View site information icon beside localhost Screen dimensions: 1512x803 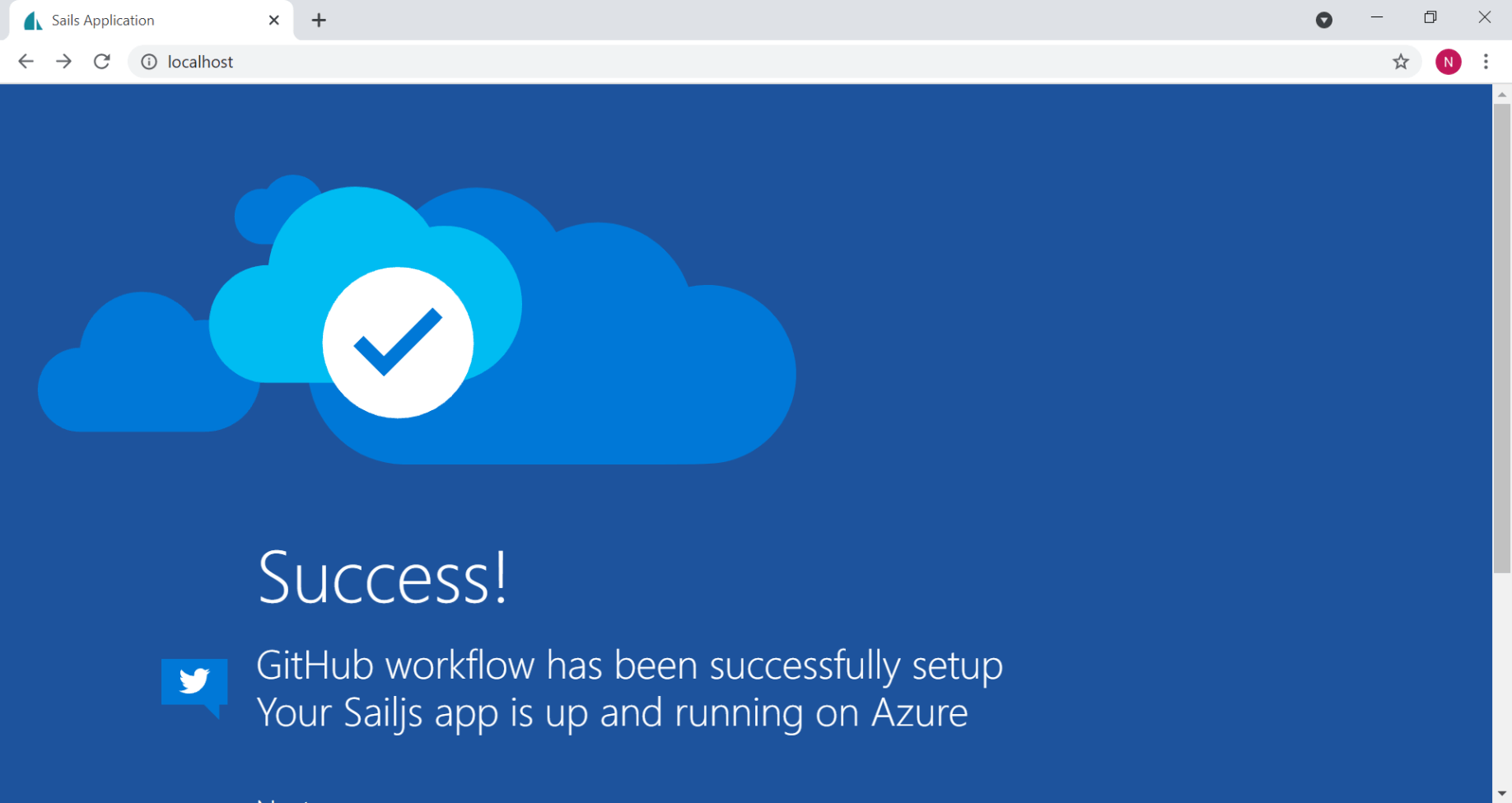pyautogui.click(x=149, y=62)
